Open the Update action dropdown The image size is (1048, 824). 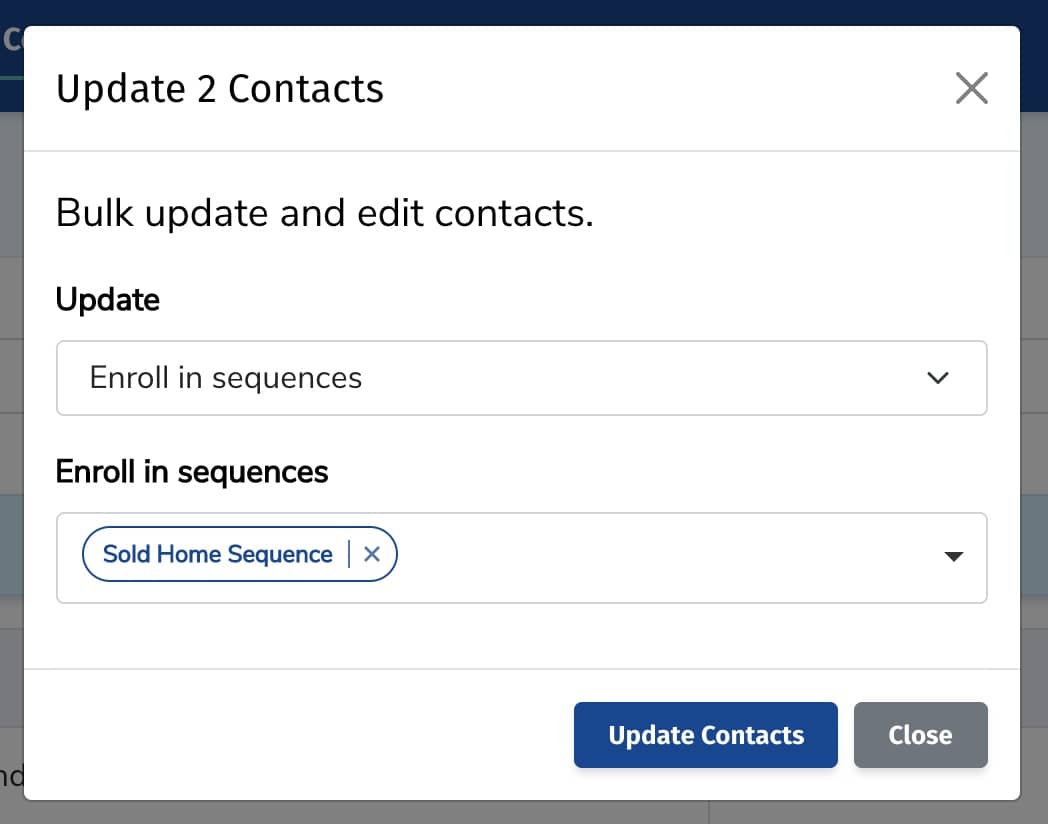(520, 378)
